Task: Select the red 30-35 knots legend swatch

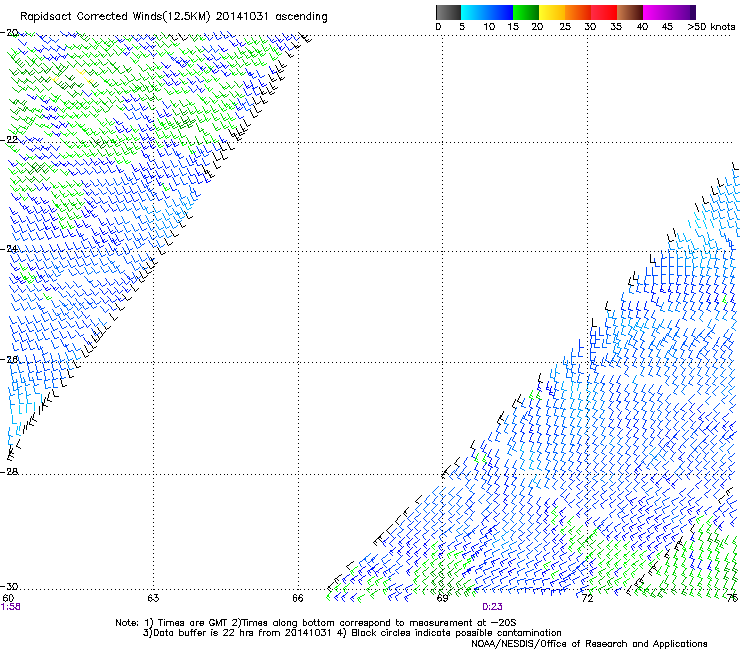Action: pos(604,12)
